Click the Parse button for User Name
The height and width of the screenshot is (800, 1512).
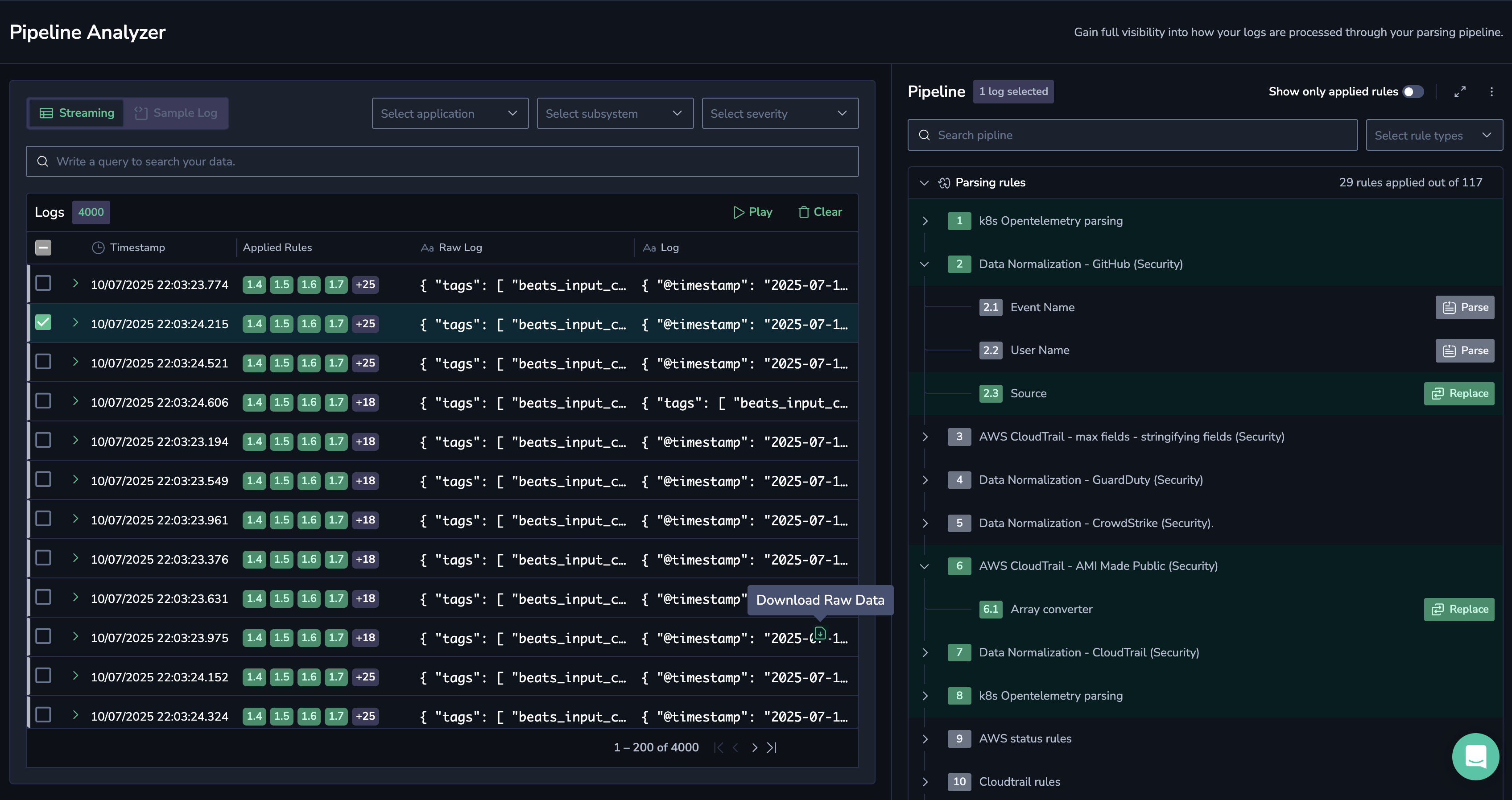(x=1465, y=351)
